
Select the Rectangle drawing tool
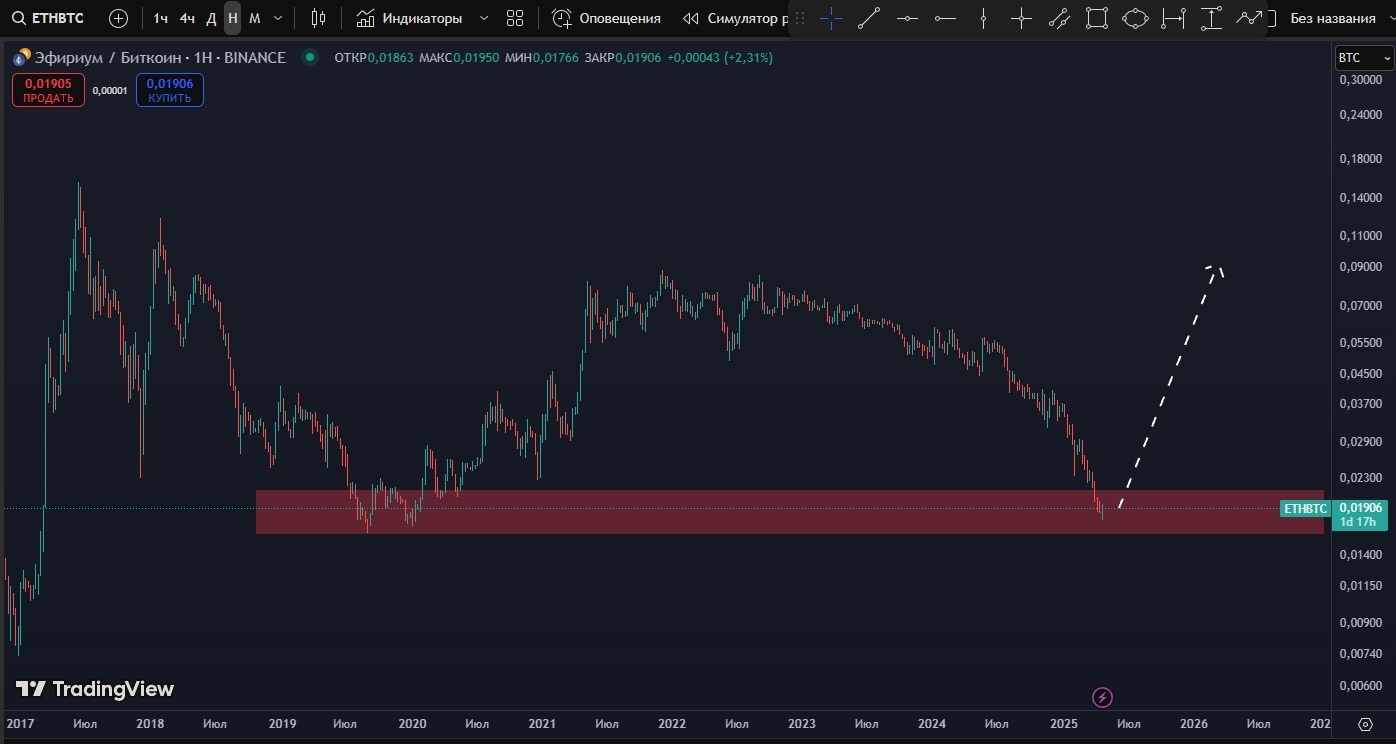(1097, 17)
